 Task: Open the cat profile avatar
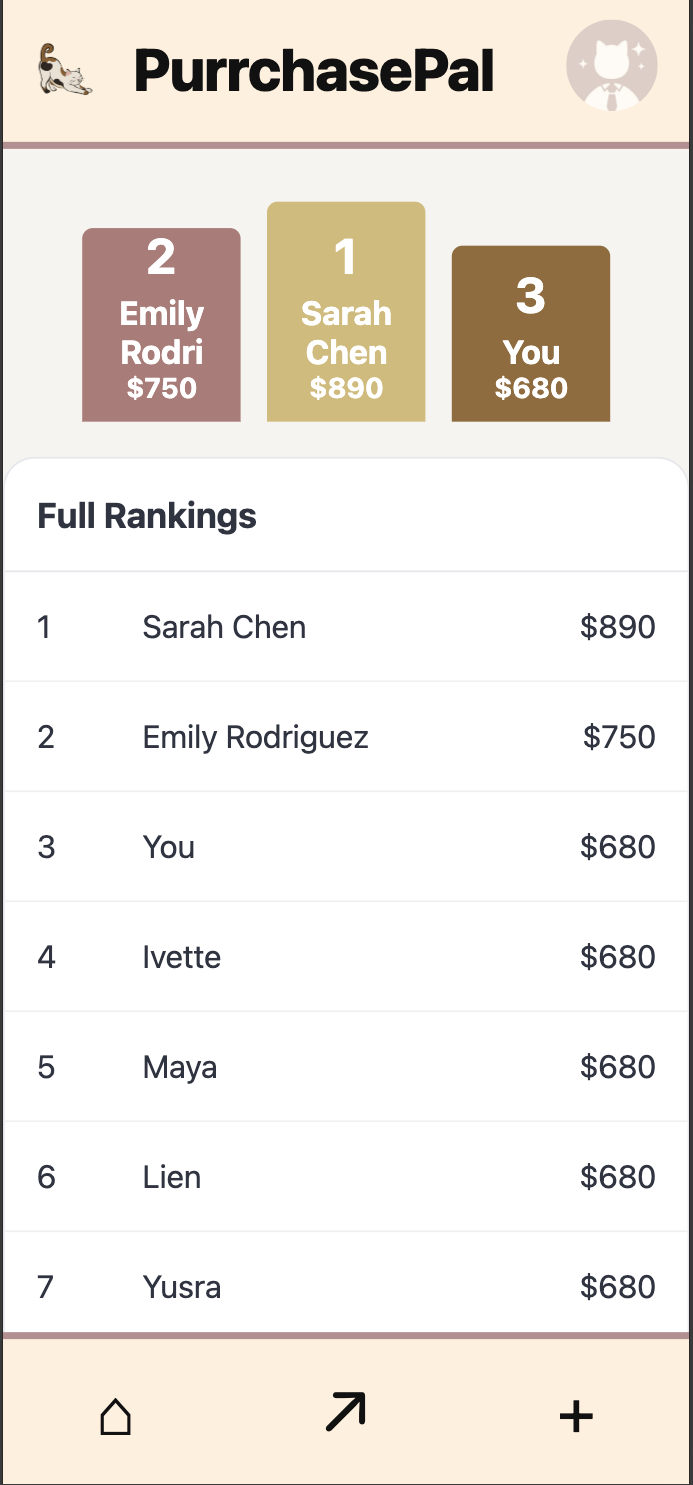(x=611, y=65)
